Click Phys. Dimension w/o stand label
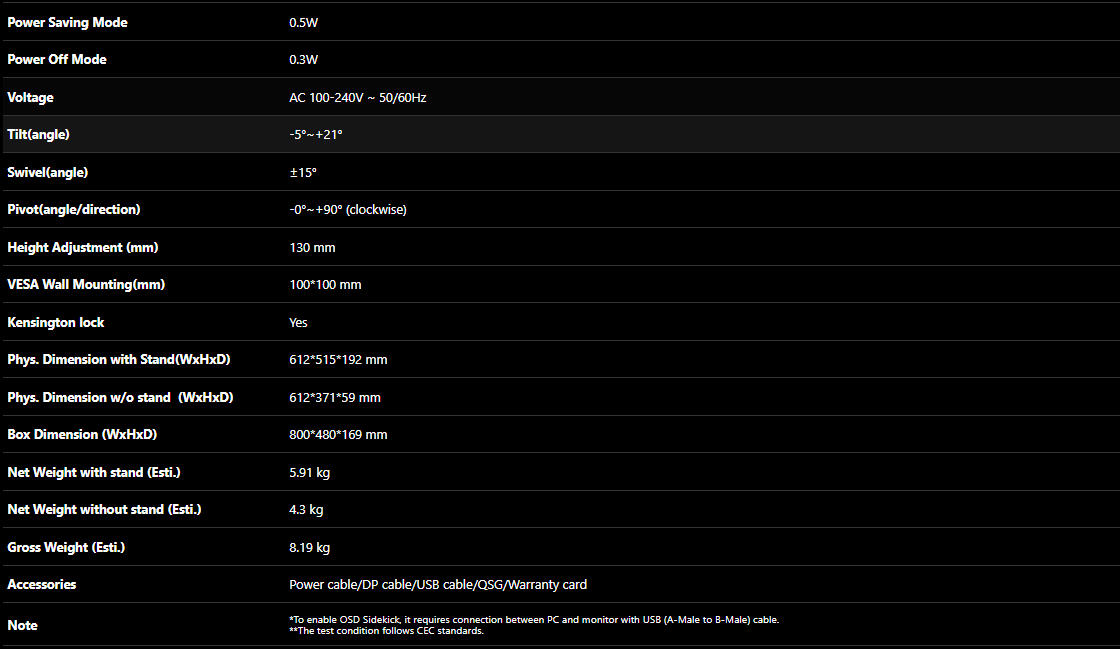Viewport: 1120px width, 649px height. (x=120, y=397)
